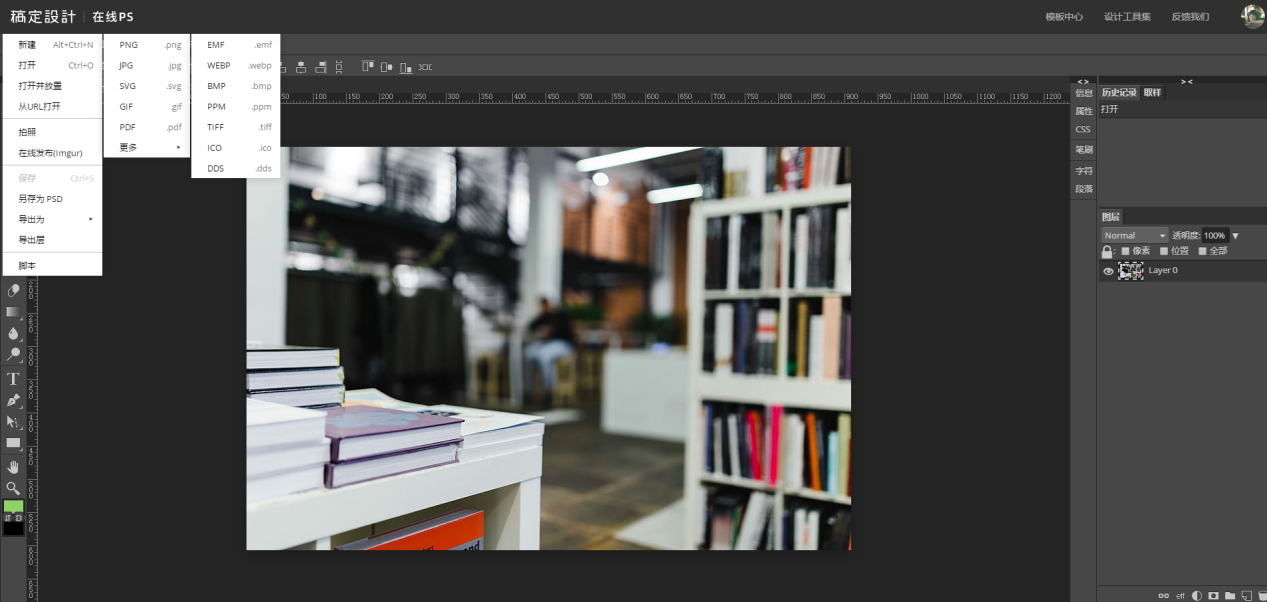Open 设计工具集 link
Viewport: 1267px width, 602px height.
1127,17
